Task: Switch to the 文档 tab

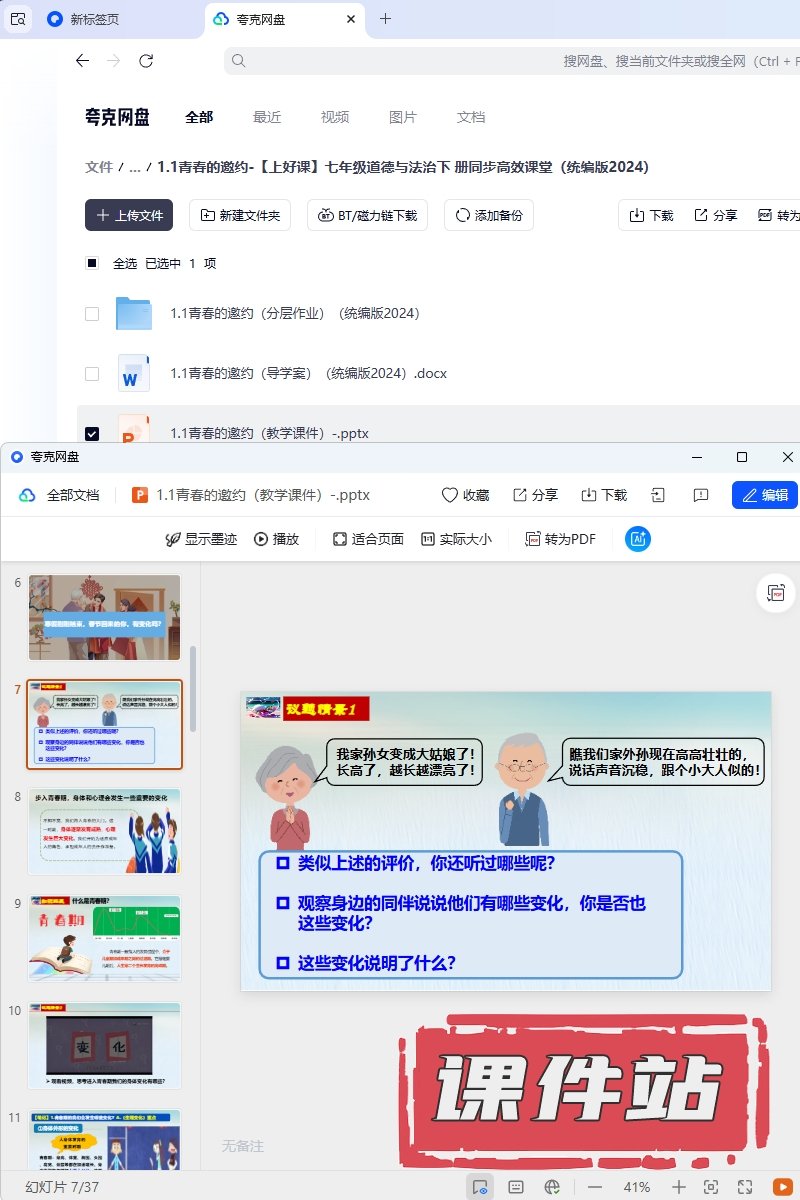Action: pos(471,117)
